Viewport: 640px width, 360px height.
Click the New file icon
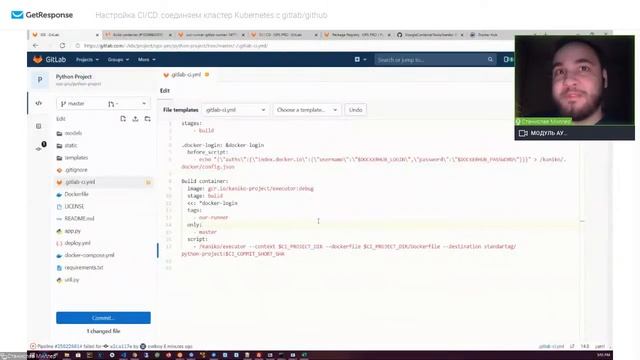tap(123, 119)
